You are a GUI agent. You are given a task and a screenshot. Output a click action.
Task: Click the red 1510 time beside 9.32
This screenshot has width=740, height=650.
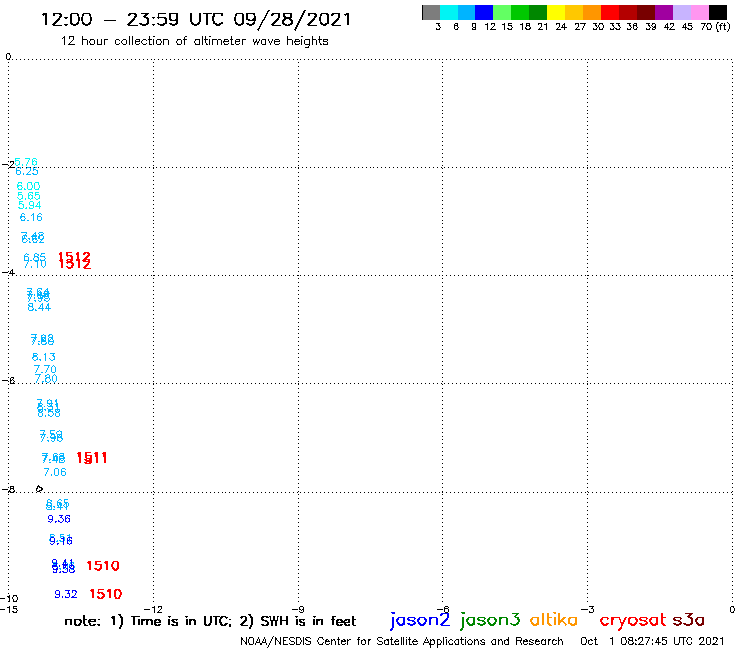(106, 594)
